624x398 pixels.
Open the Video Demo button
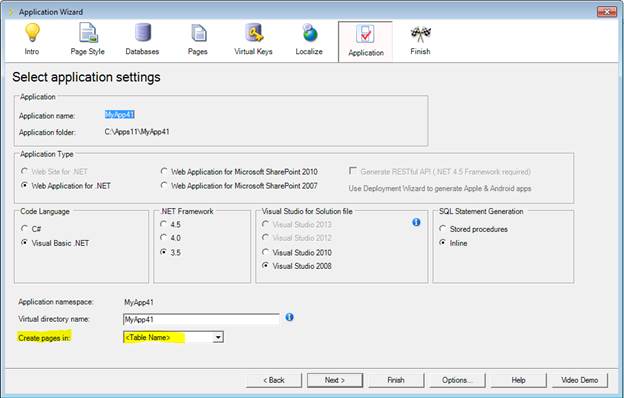579,380
